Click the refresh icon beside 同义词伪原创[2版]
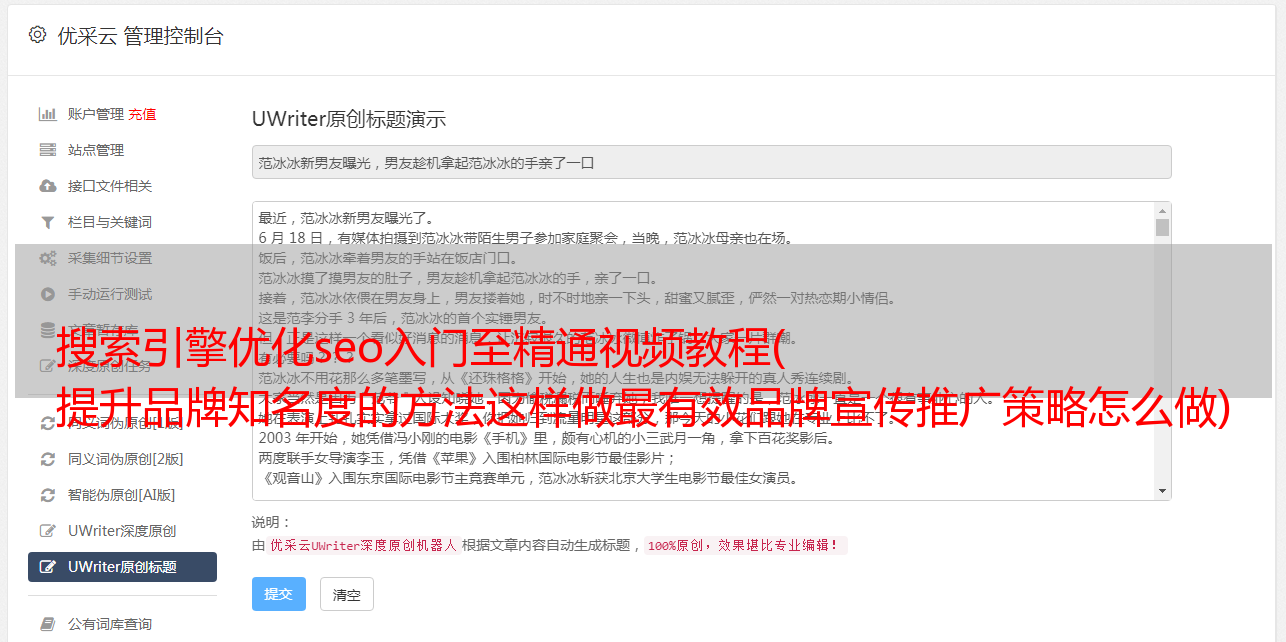 (47, 459)
